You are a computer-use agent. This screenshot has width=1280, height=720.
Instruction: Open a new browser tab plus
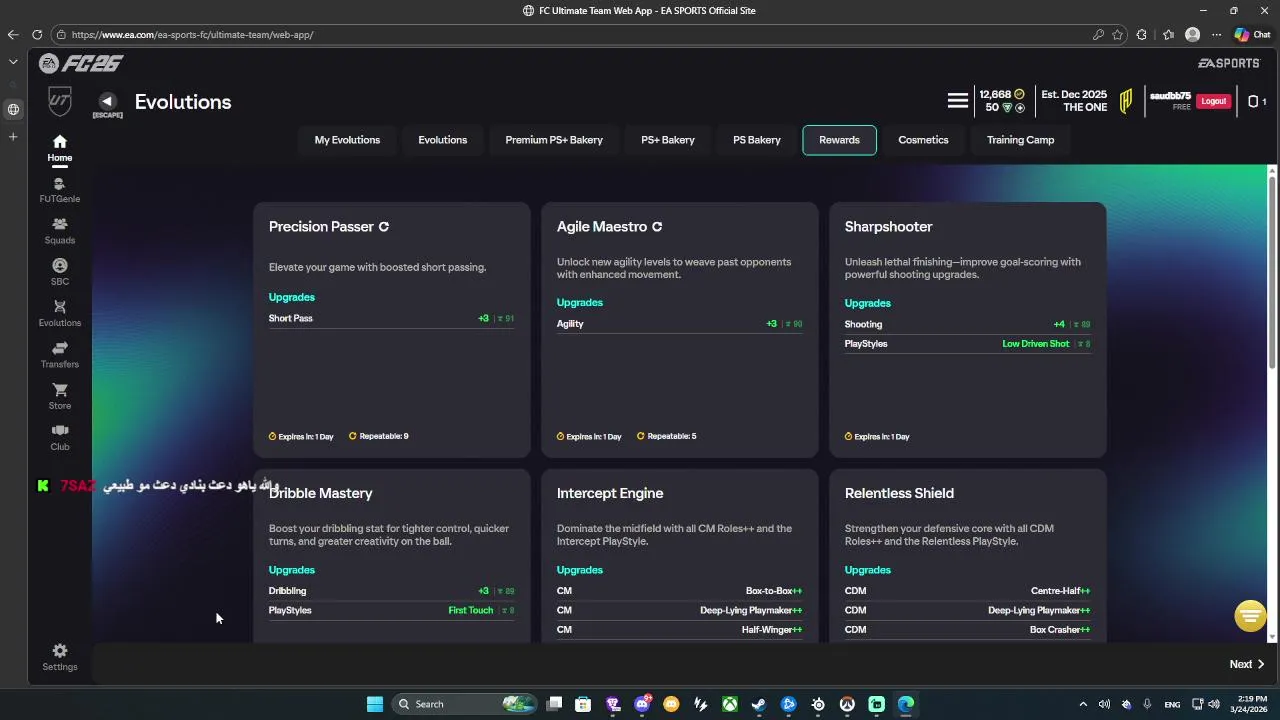[x=13, y=136]
